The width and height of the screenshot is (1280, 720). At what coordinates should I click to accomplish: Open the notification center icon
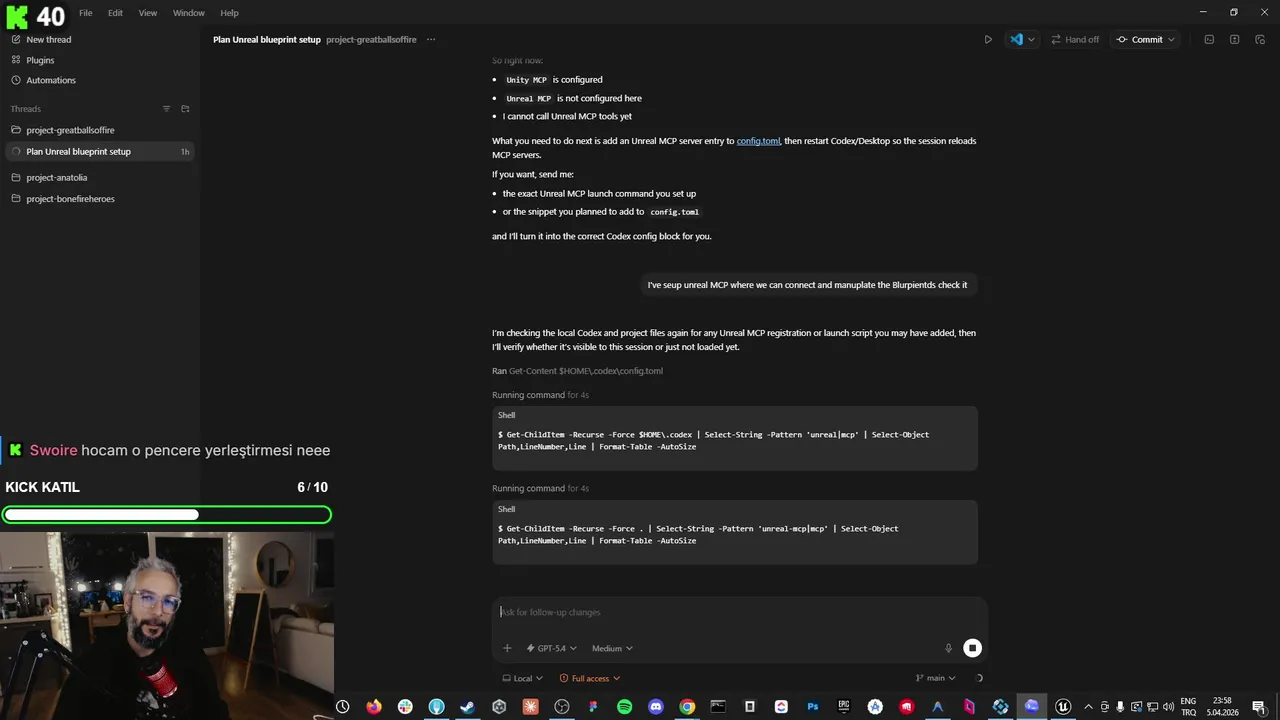1259,707
